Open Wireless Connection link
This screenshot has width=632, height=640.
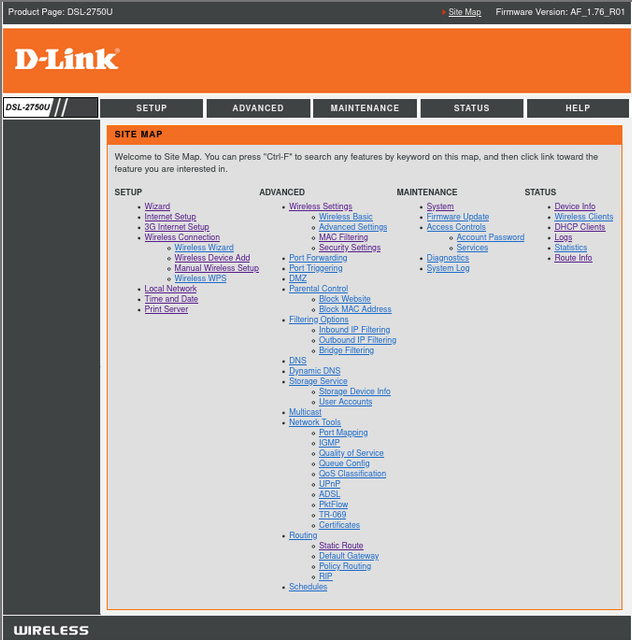click(x=182, y=237)
